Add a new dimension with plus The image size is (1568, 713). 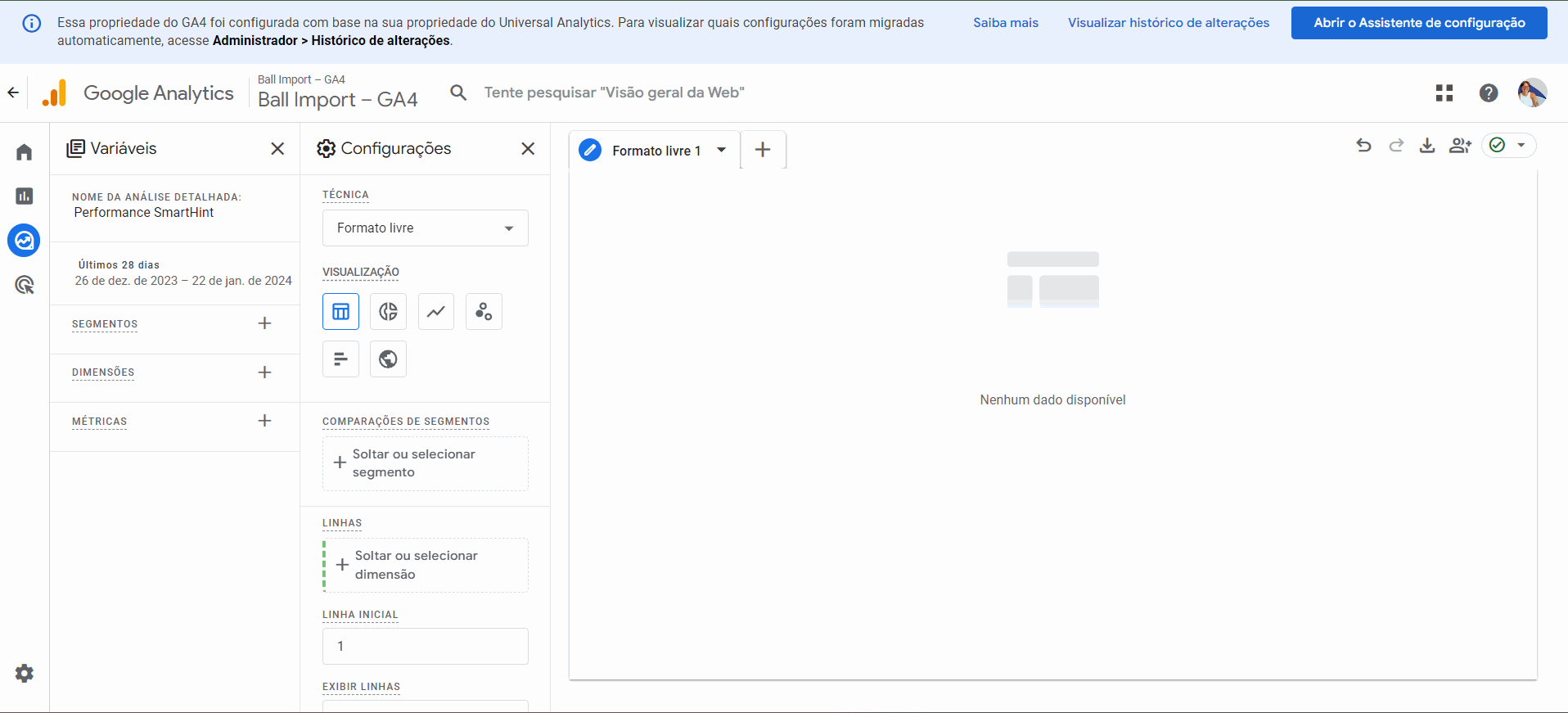(264, 372)
